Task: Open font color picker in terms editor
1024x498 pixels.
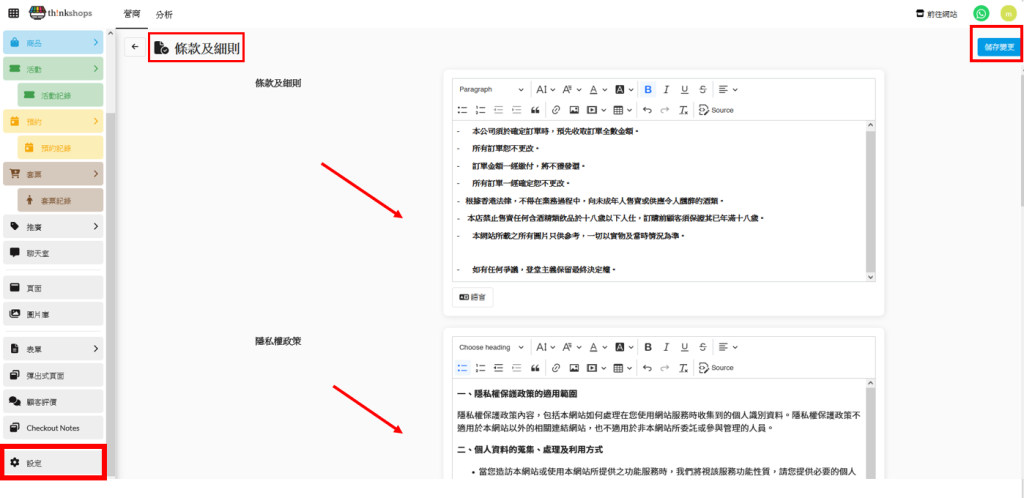Action: (x=596, y=90)
